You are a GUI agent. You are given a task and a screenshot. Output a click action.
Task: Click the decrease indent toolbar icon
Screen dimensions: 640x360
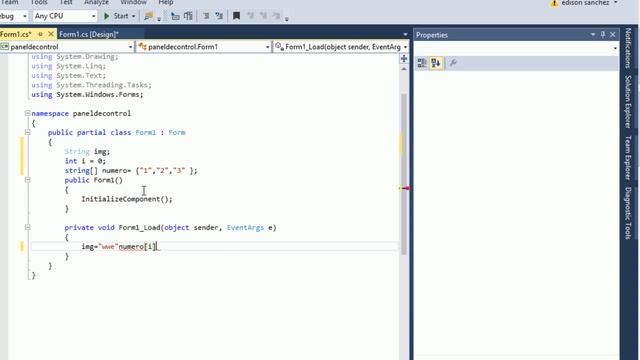pos(175,16)
